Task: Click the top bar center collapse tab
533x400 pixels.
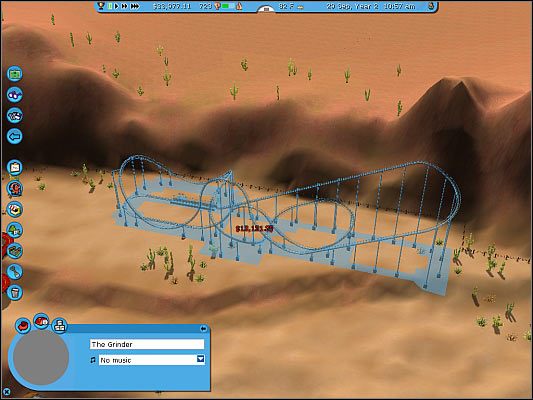Action: click(x=266, y=9)
